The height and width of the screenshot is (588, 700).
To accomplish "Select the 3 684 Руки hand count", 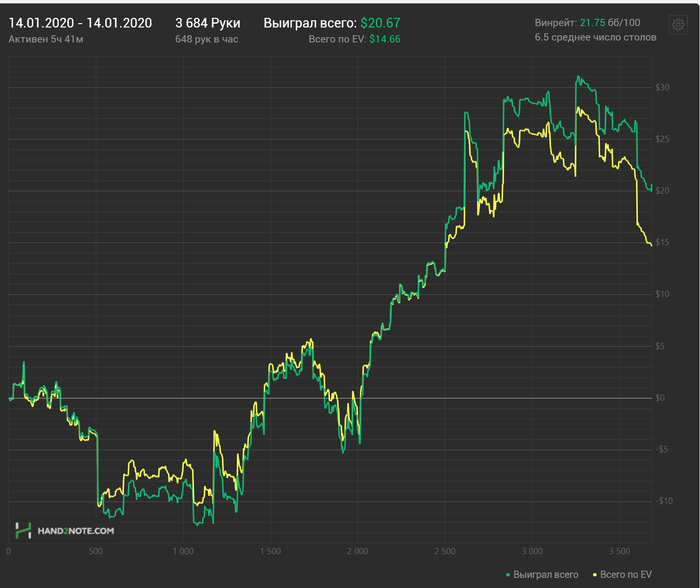I will coord(208,23).
